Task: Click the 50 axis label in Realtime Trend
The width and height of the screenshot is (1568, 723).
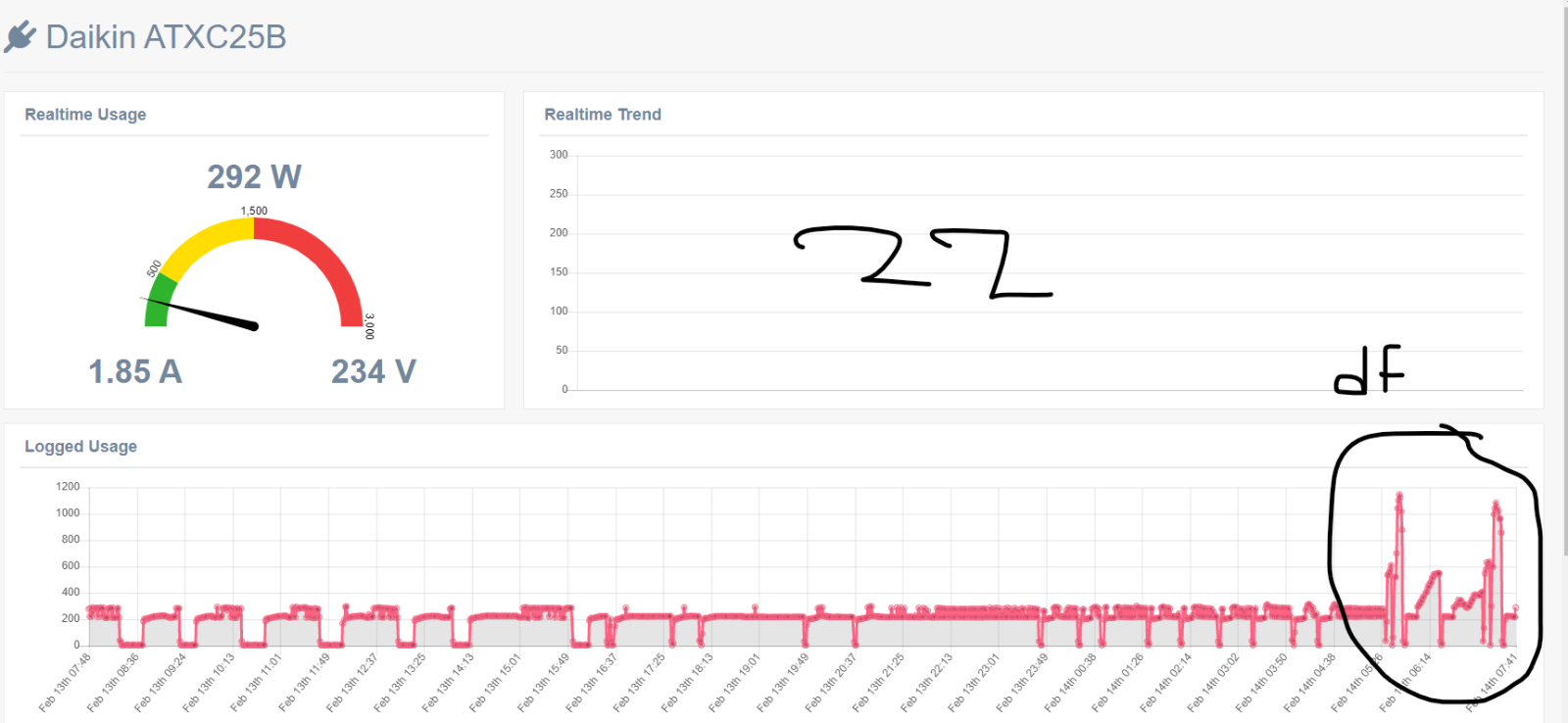Action: tap(562, 351)
